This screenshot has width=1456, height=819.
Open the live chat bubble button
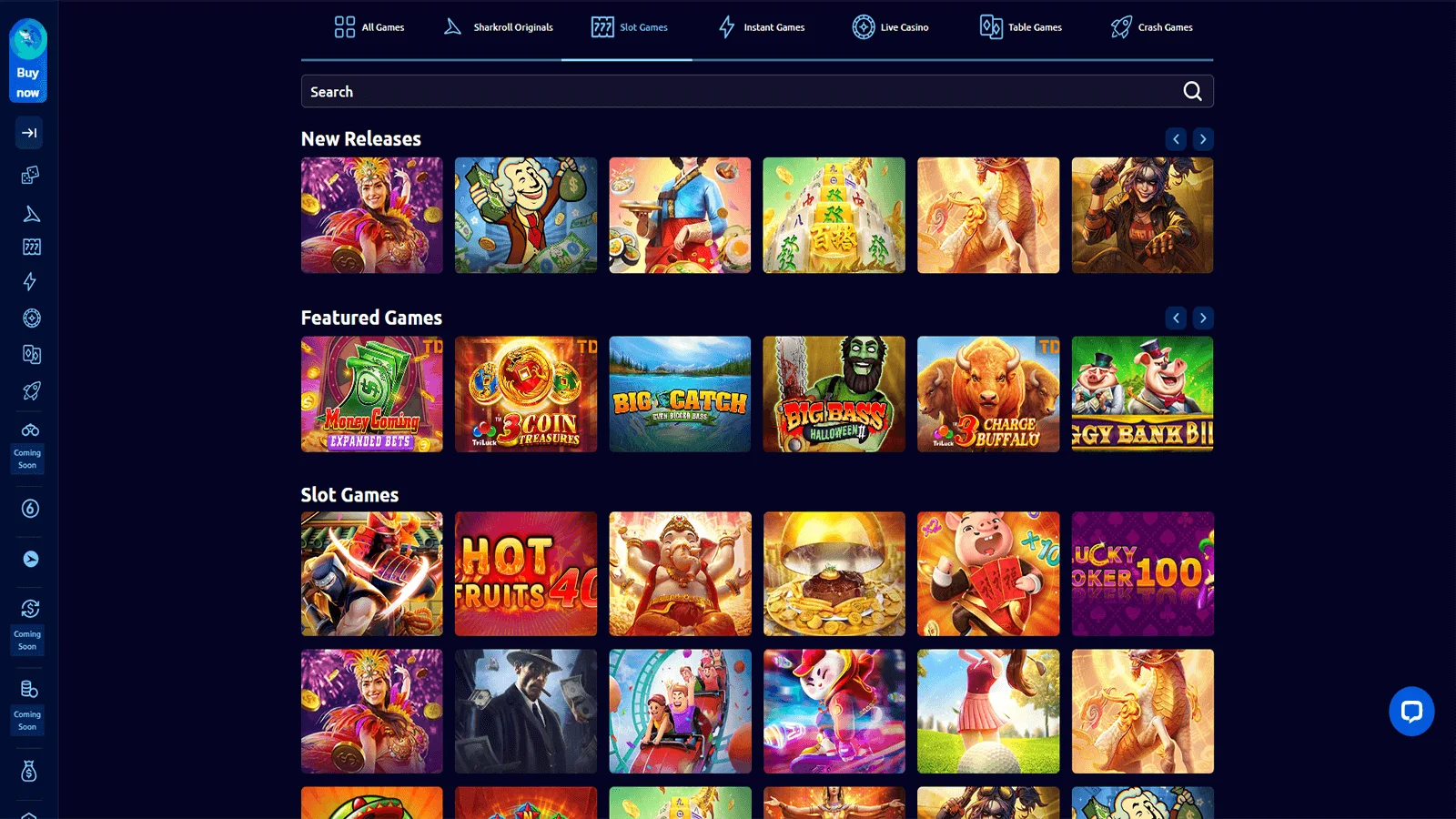coord(1411,711)
